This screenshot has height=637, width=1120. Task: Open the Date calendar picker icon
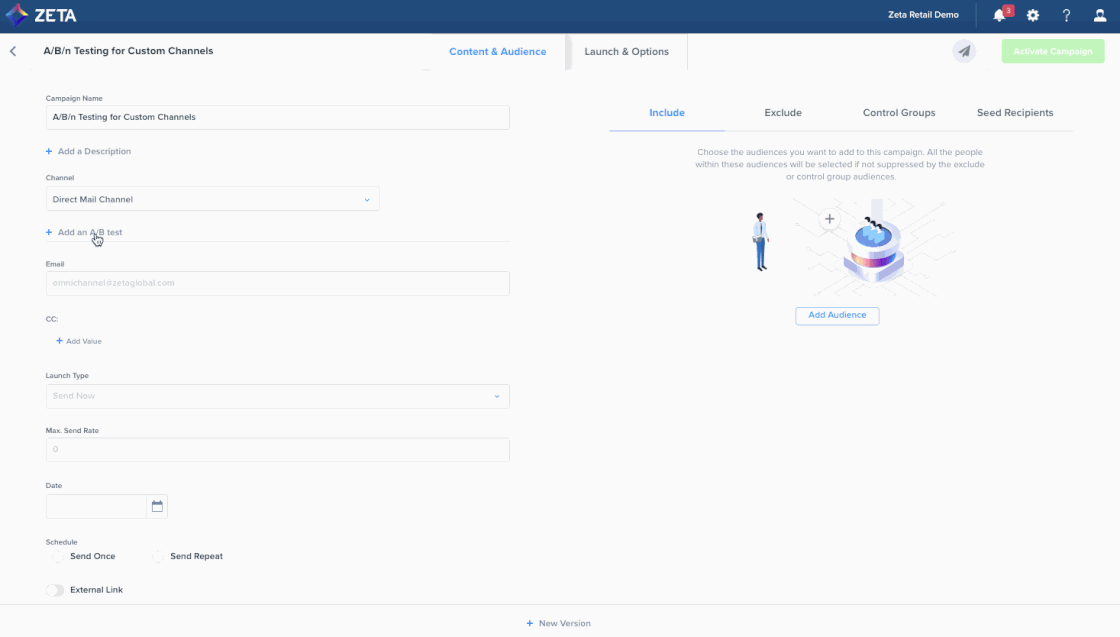(157, 506)
